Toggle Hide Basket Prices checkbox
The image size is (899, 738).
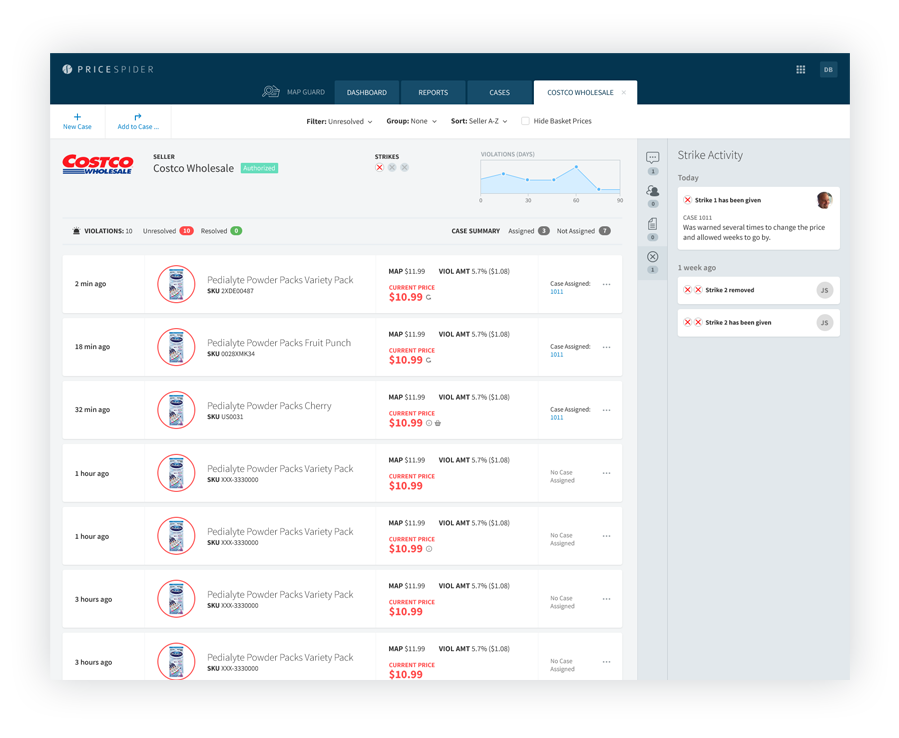[x=525, y=121]
